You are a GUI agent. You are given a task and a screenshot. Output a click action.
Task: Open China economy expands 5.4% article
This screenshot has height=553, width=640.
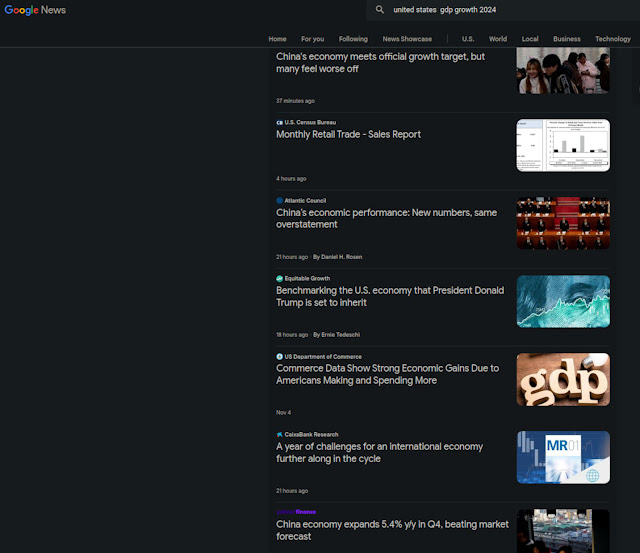392,530
